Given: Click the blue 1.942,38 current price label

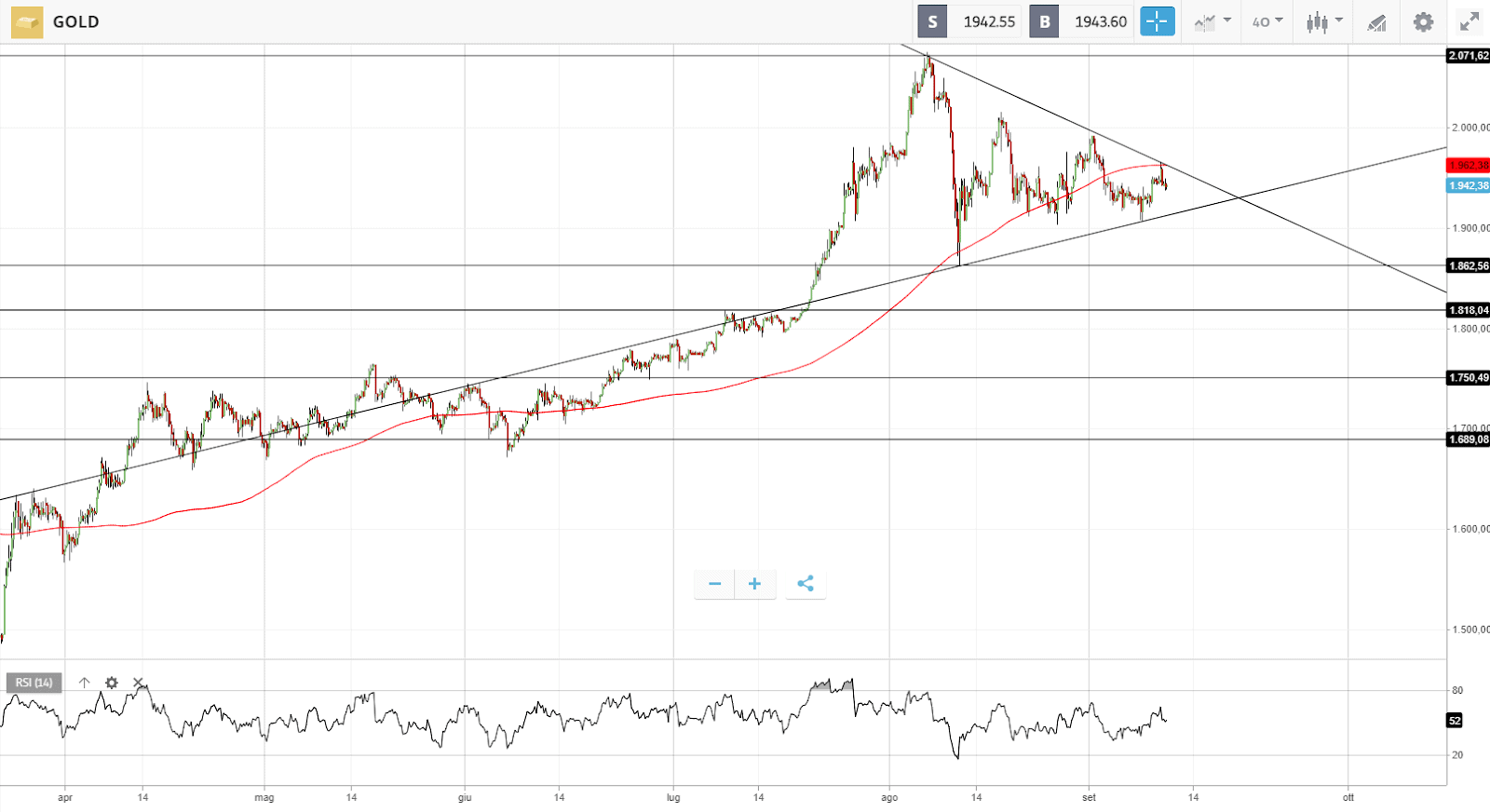Looking at the screenshot, I should coord(1469,185).
